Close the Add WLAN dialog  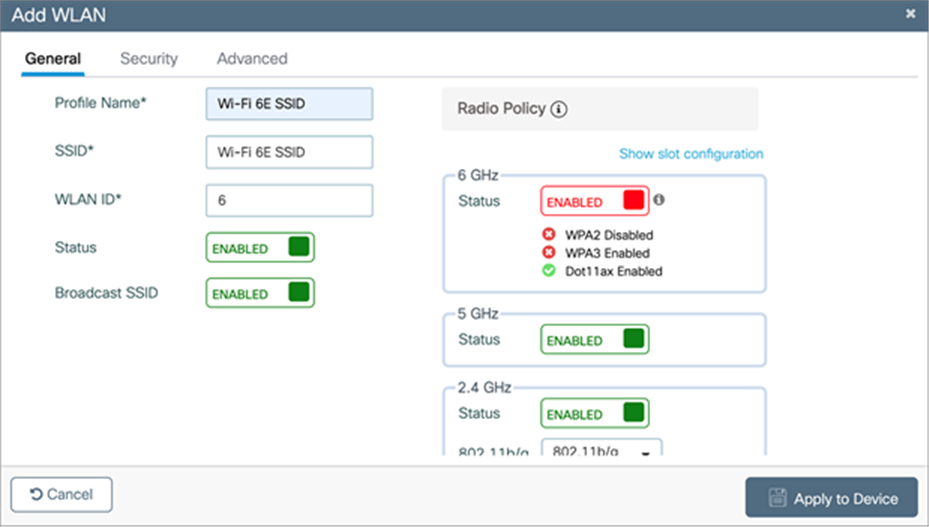click(x=911, y=14)
